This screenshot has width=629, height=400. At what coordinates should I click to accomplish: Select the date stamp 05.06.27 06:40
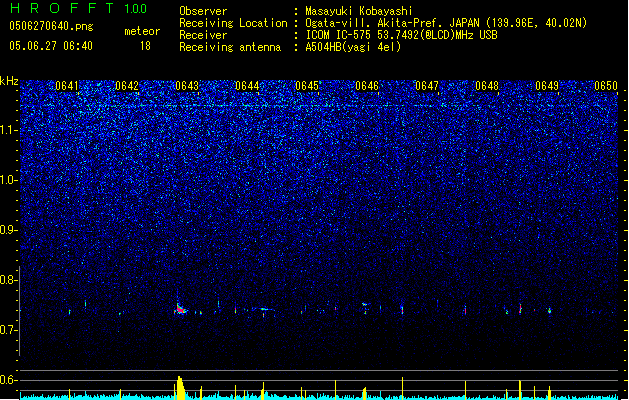click(x=51, y=46)
